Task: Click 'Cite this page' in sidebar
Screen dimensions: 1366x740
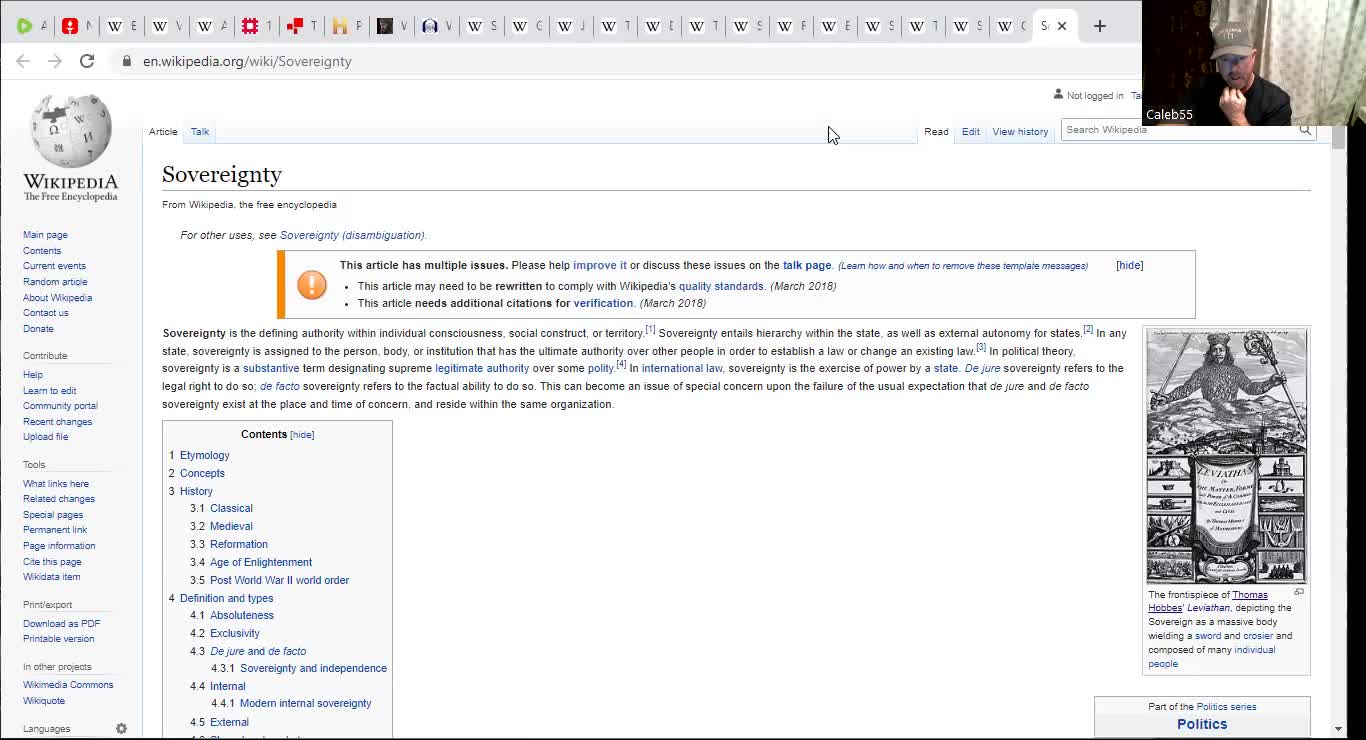Action: [x=52, y=562]
